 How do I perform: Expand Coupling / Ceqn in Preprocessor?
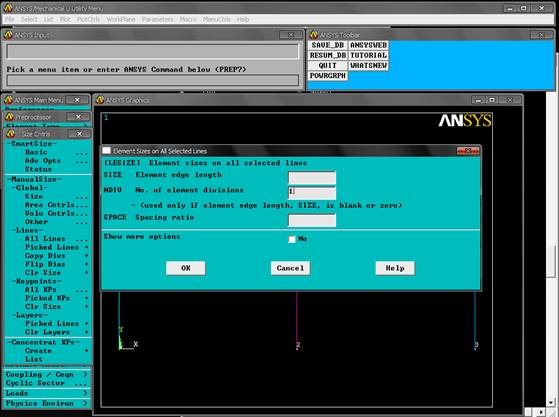47,375
